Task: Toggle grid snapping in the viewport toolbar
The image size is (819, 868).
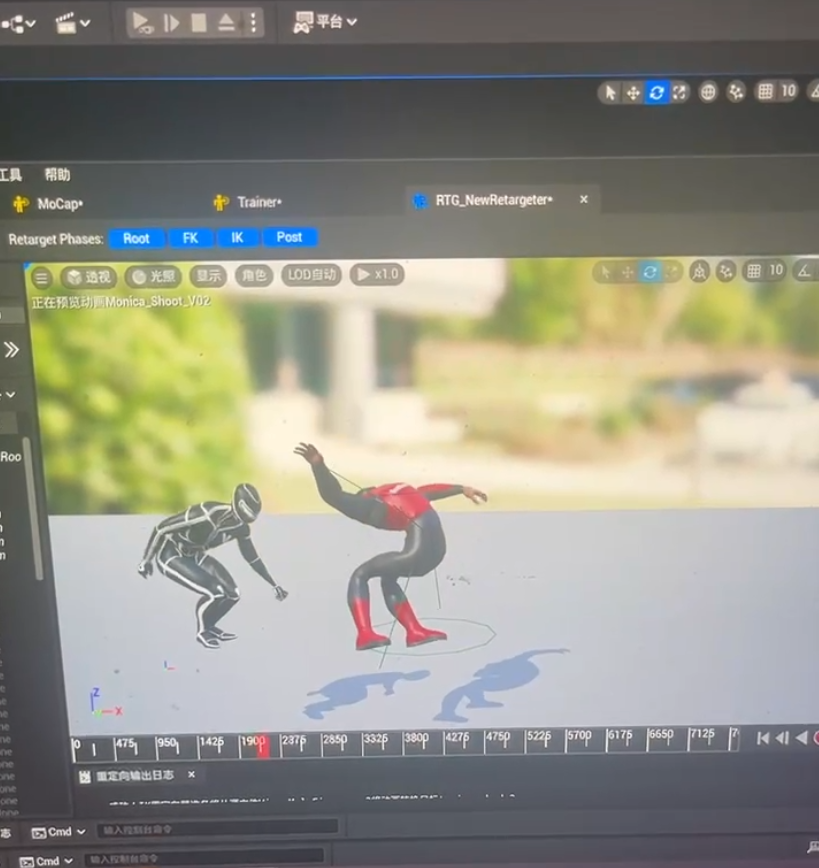Action: tap(754, 271)
